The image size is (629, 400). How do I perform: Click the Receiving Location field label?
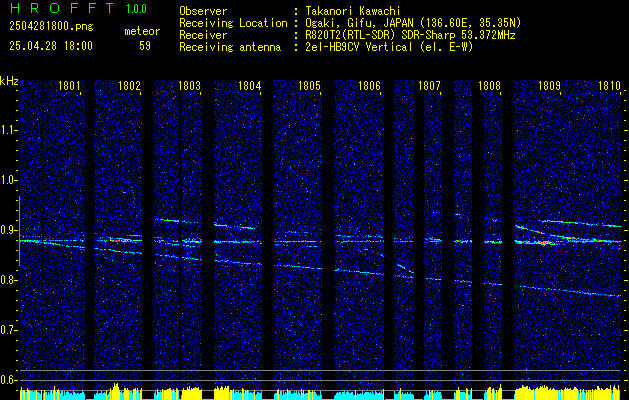[233, 23]
